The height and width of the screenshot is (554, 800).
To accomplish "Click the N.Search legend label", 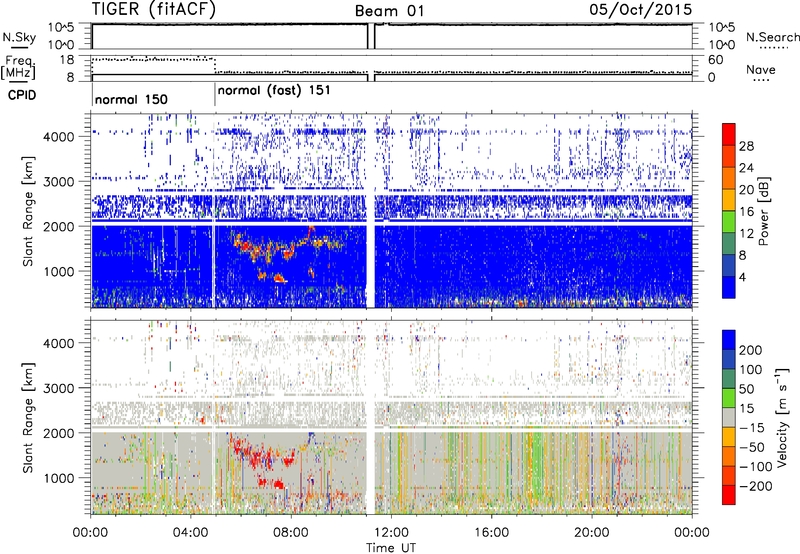I will [772, 37].
